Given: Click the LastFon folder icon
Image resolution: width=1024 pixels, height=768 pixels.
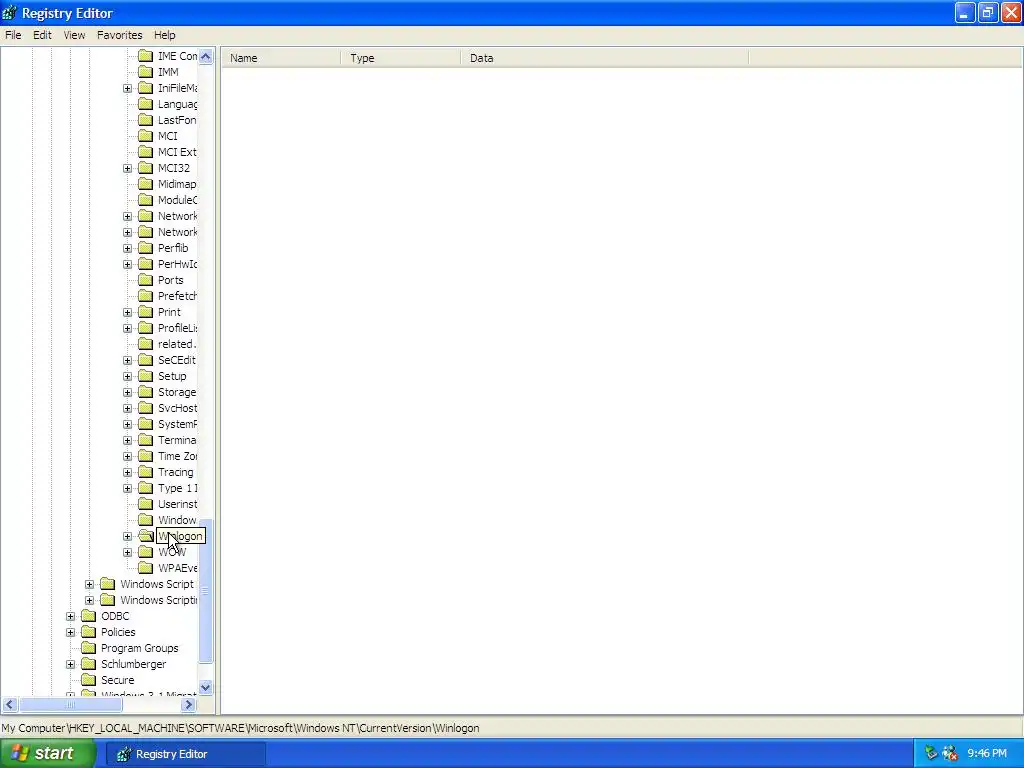Looking at the screenshot, I should click(146, 120).
